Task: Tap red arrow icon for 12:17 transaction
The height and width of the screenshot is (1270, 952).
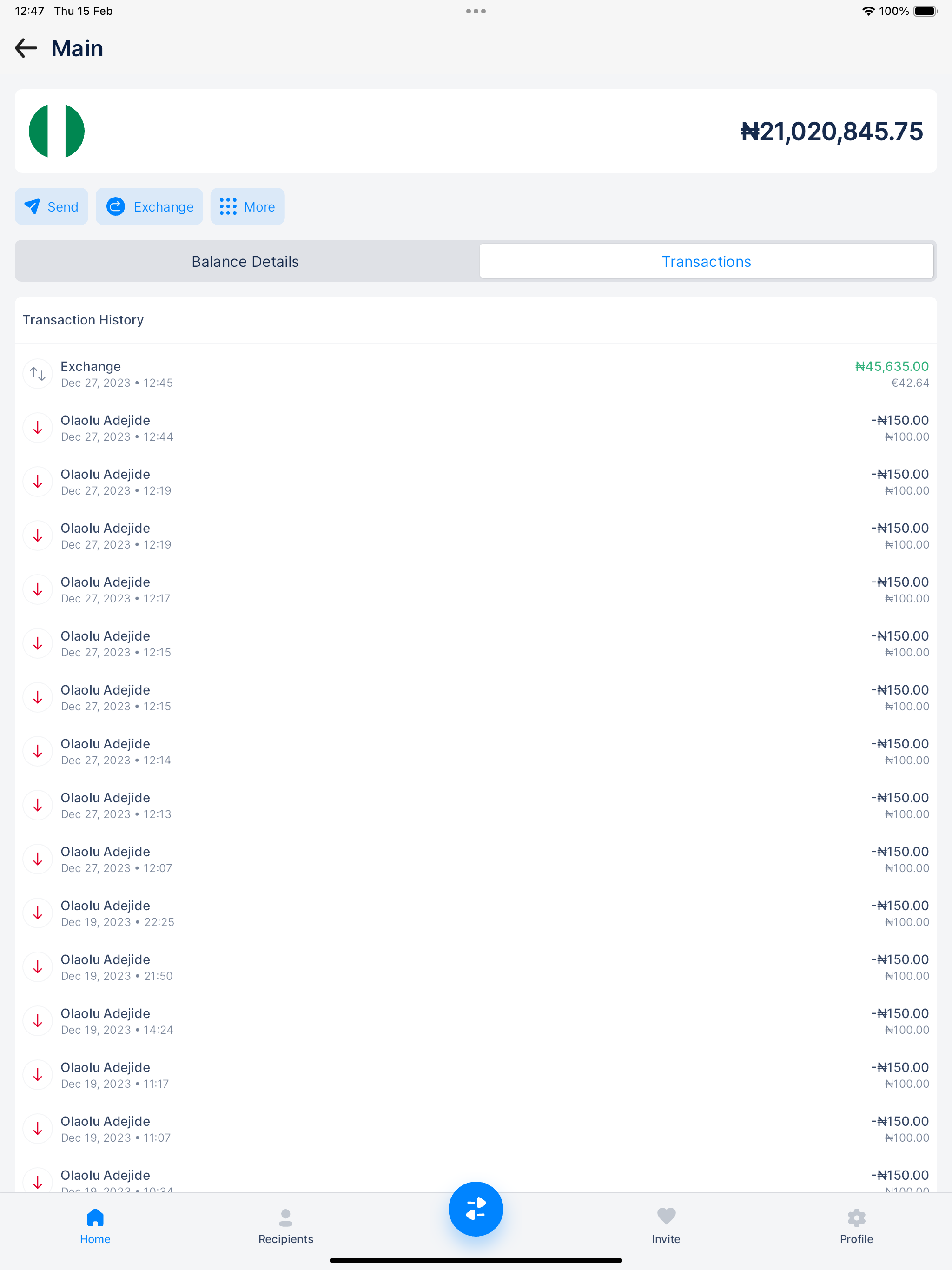Action: (x=38, y=589)
